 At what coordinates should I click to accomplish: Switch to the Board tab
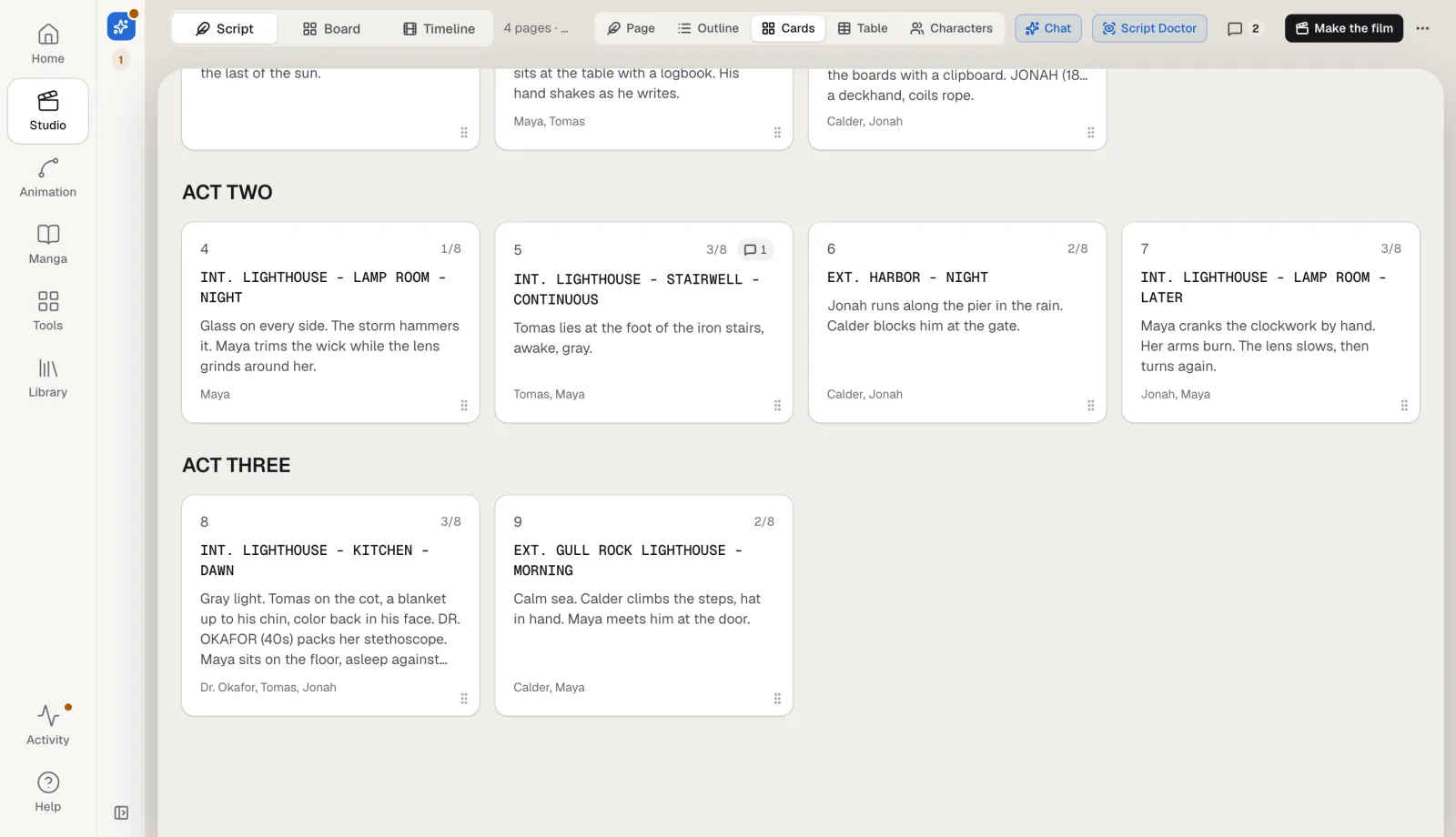pyautogui.click(x=331, y=29)
